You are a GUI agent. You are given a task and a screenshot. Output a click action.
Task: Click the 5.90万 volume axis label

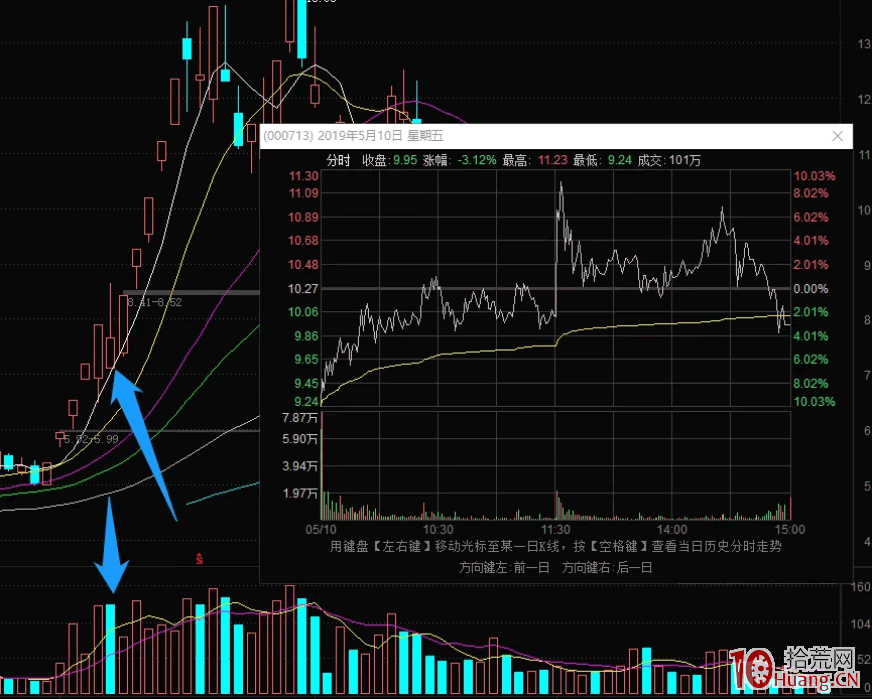click(300, 439)
